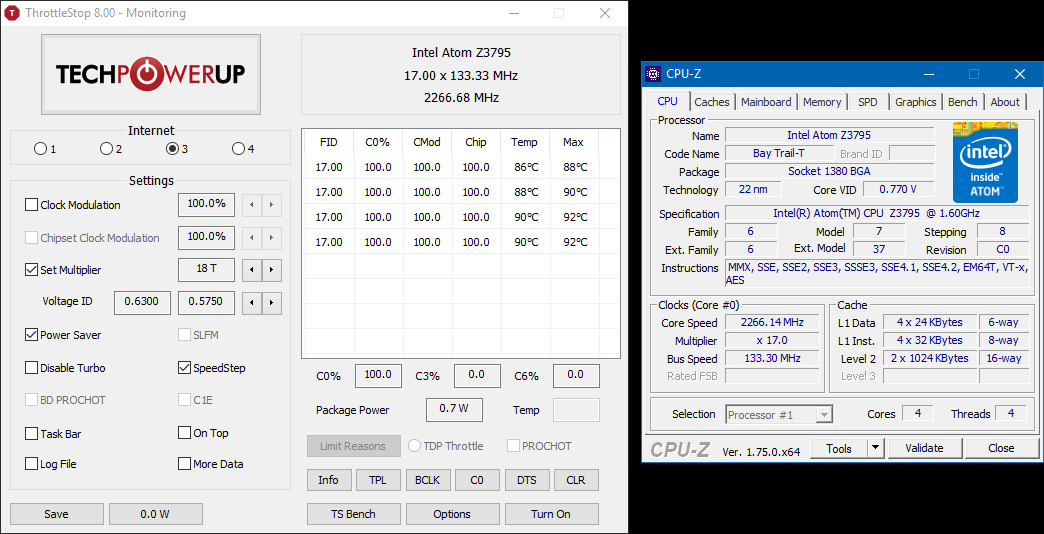Toggle the Power Saver checkbox

[31, 335]
